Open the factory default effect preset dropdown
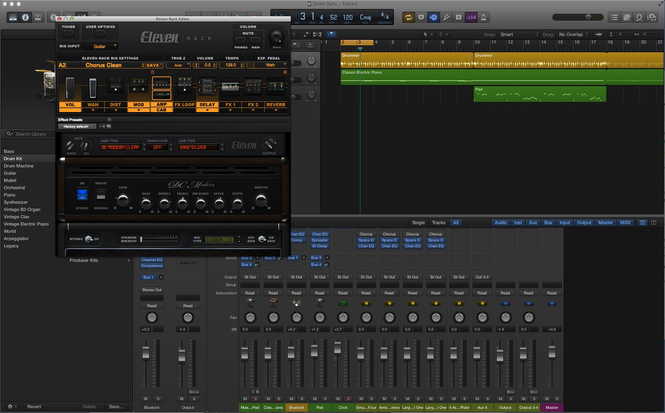 click(77, 126)
